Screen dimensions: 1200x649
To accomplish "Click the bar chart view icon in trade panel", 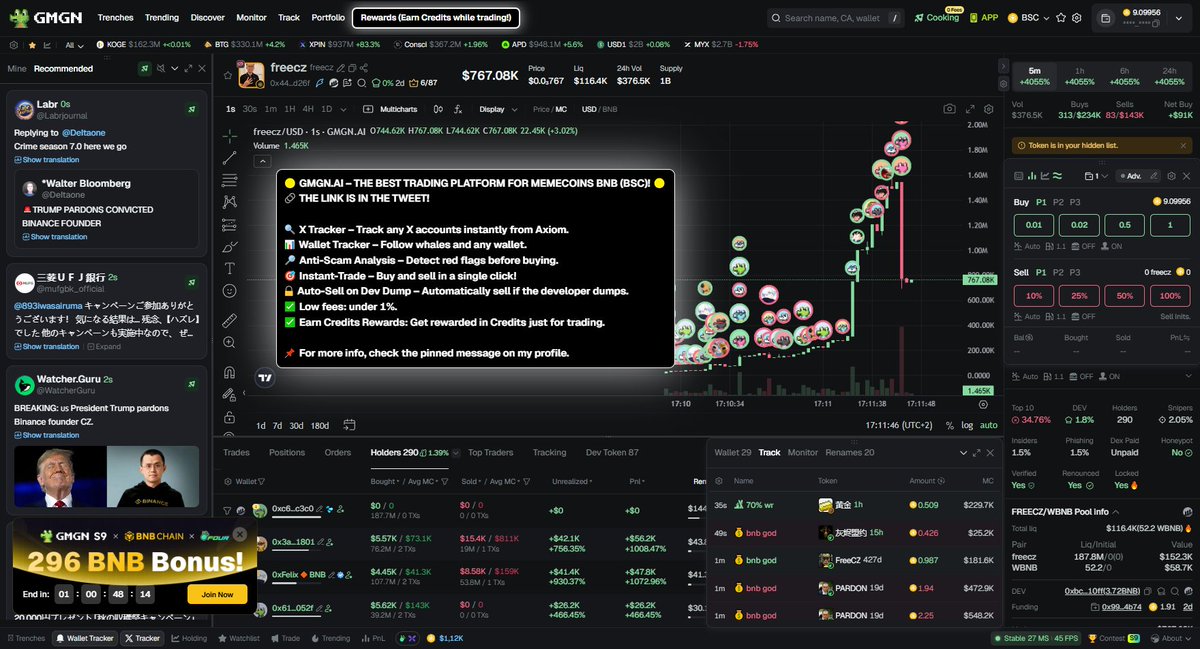I will coord(1032,175).
